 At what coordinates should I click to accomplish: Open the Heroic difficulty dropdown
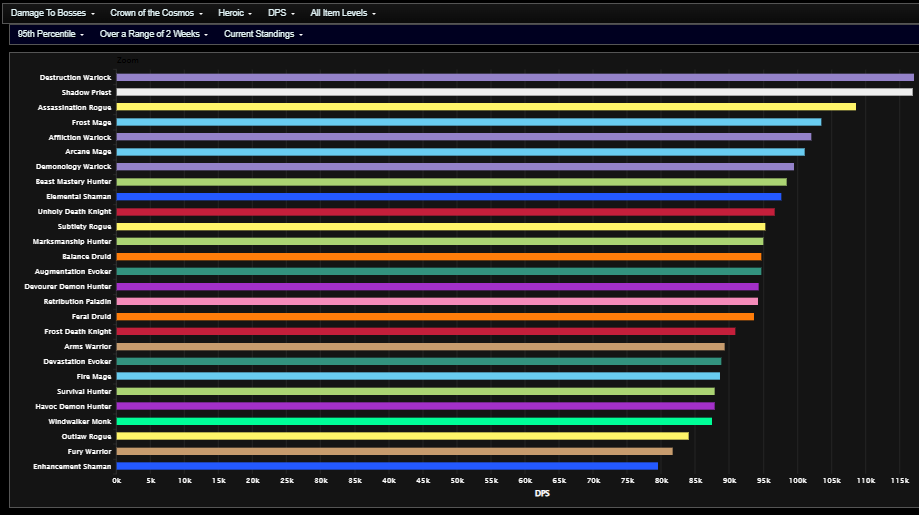tap(234, 13)
